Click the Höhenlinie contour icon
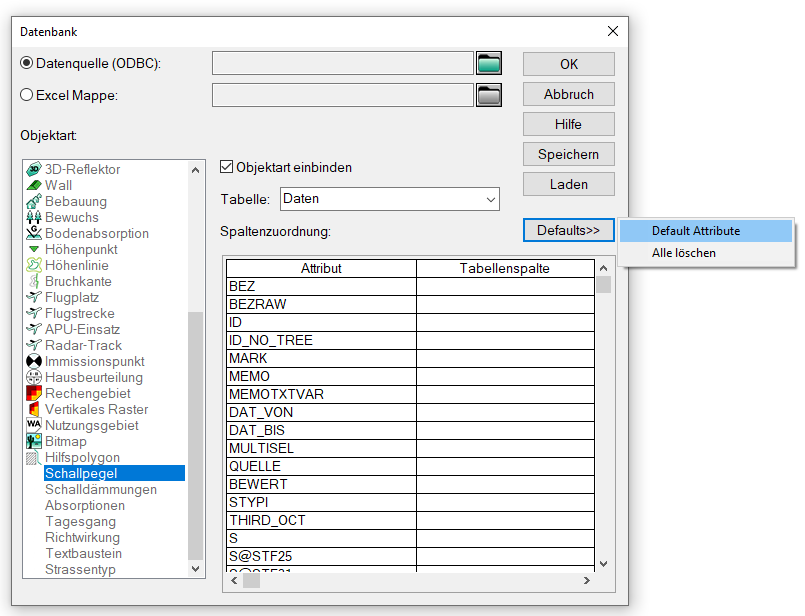805x616 pixels. [34, 265]
